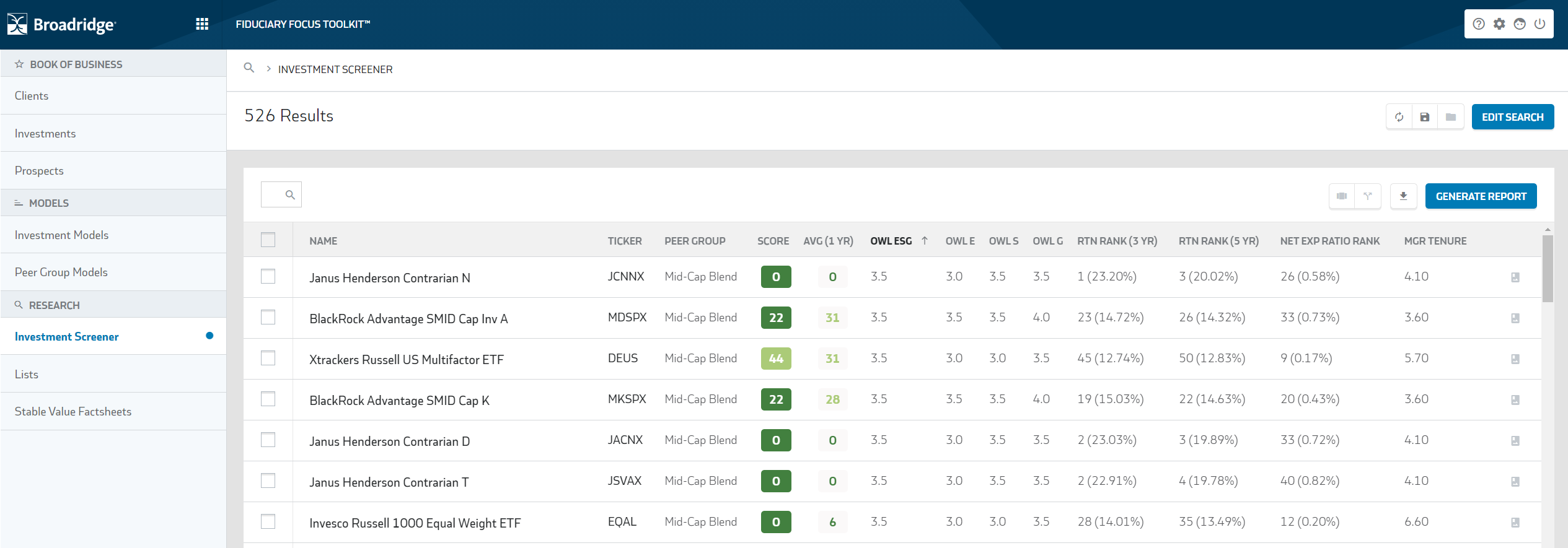Open Clients in the sidebar
Viewport: 1568px width, 548px height.
pos(113,96)
